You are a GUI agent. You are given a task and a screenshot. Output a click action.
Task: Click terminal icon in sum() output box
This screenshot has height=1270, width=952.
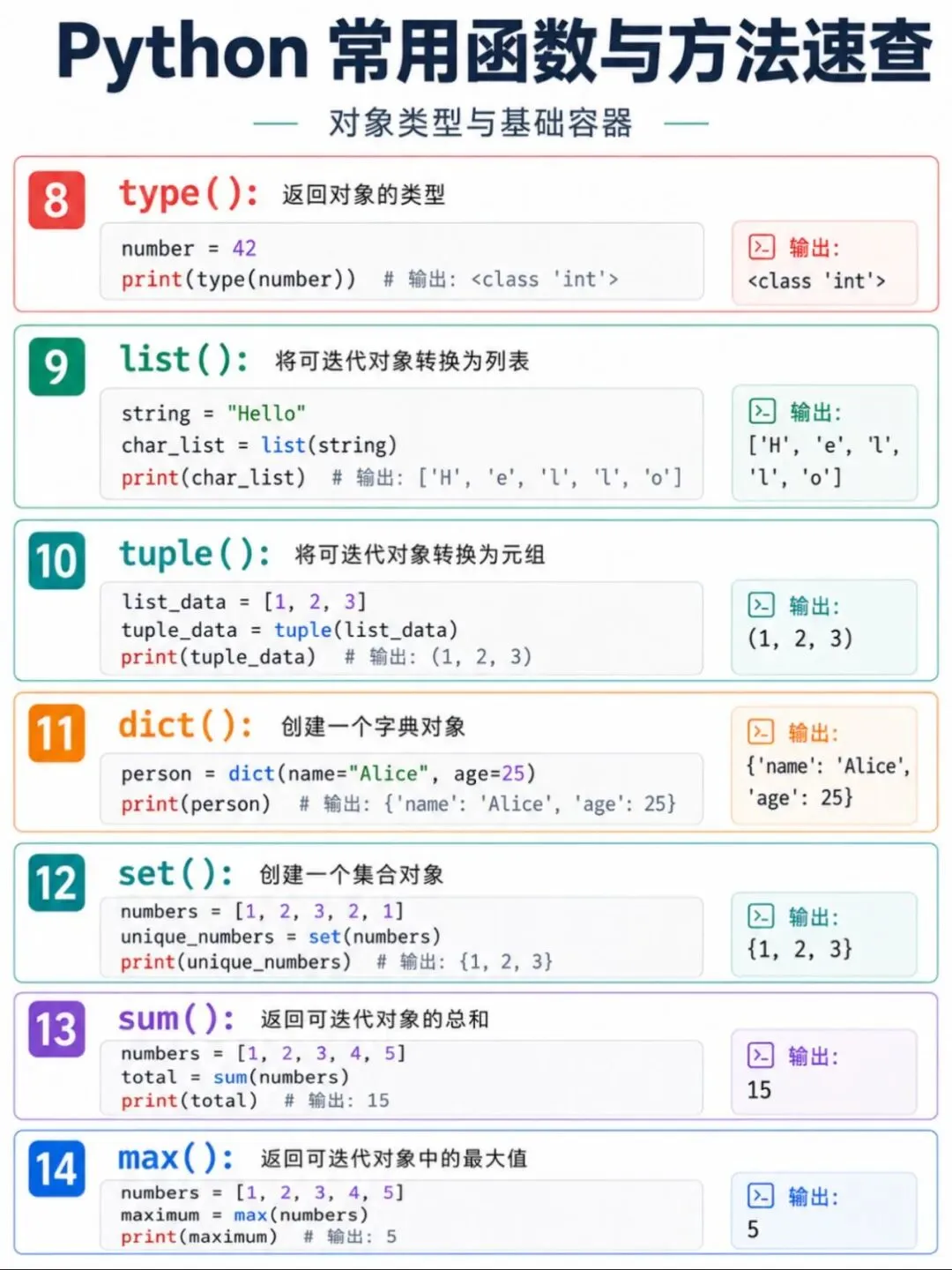(x=761, y=1056)
